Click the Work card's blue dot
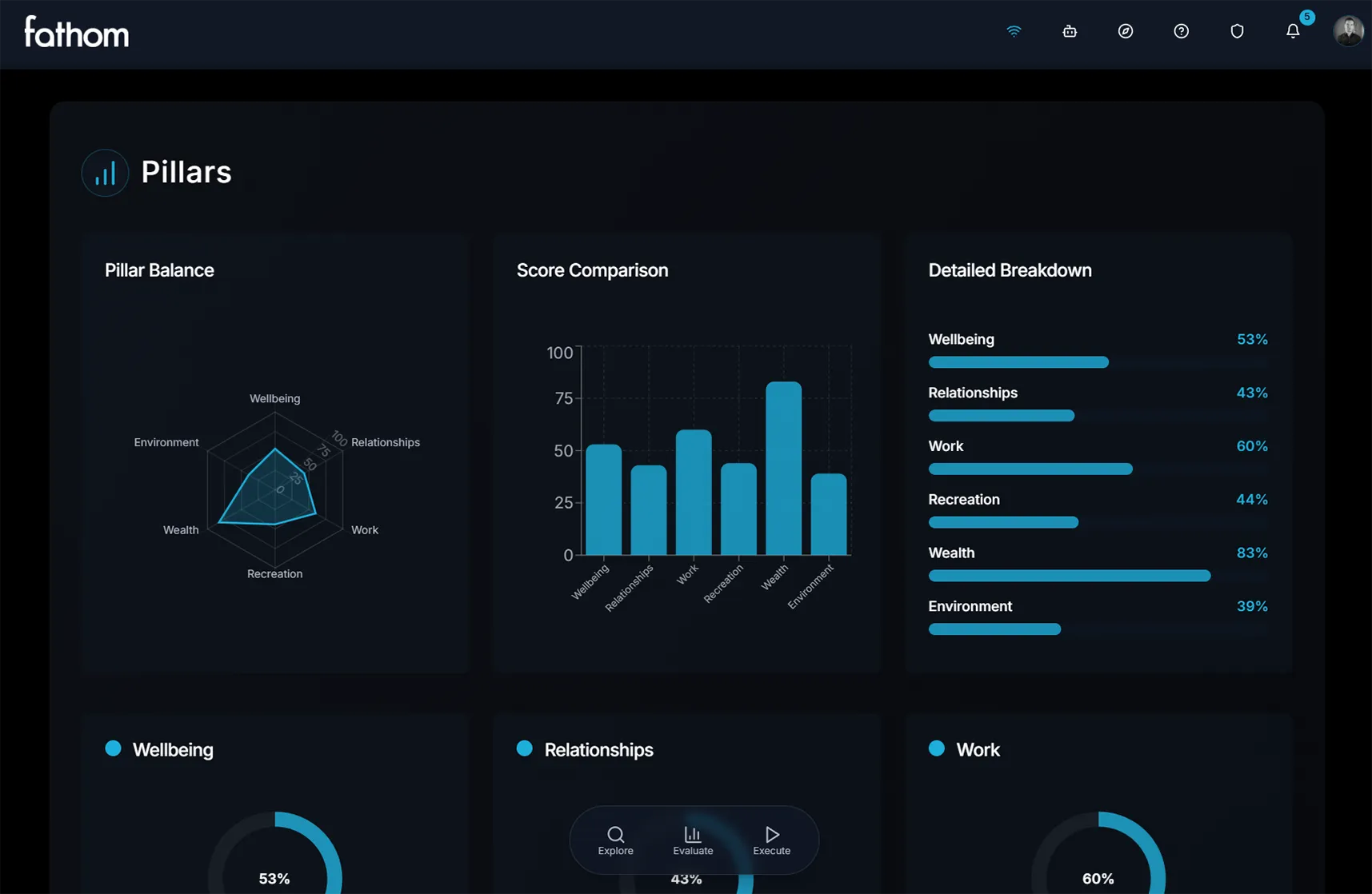This screenshot has height=894, width=1372. [936, 748]
